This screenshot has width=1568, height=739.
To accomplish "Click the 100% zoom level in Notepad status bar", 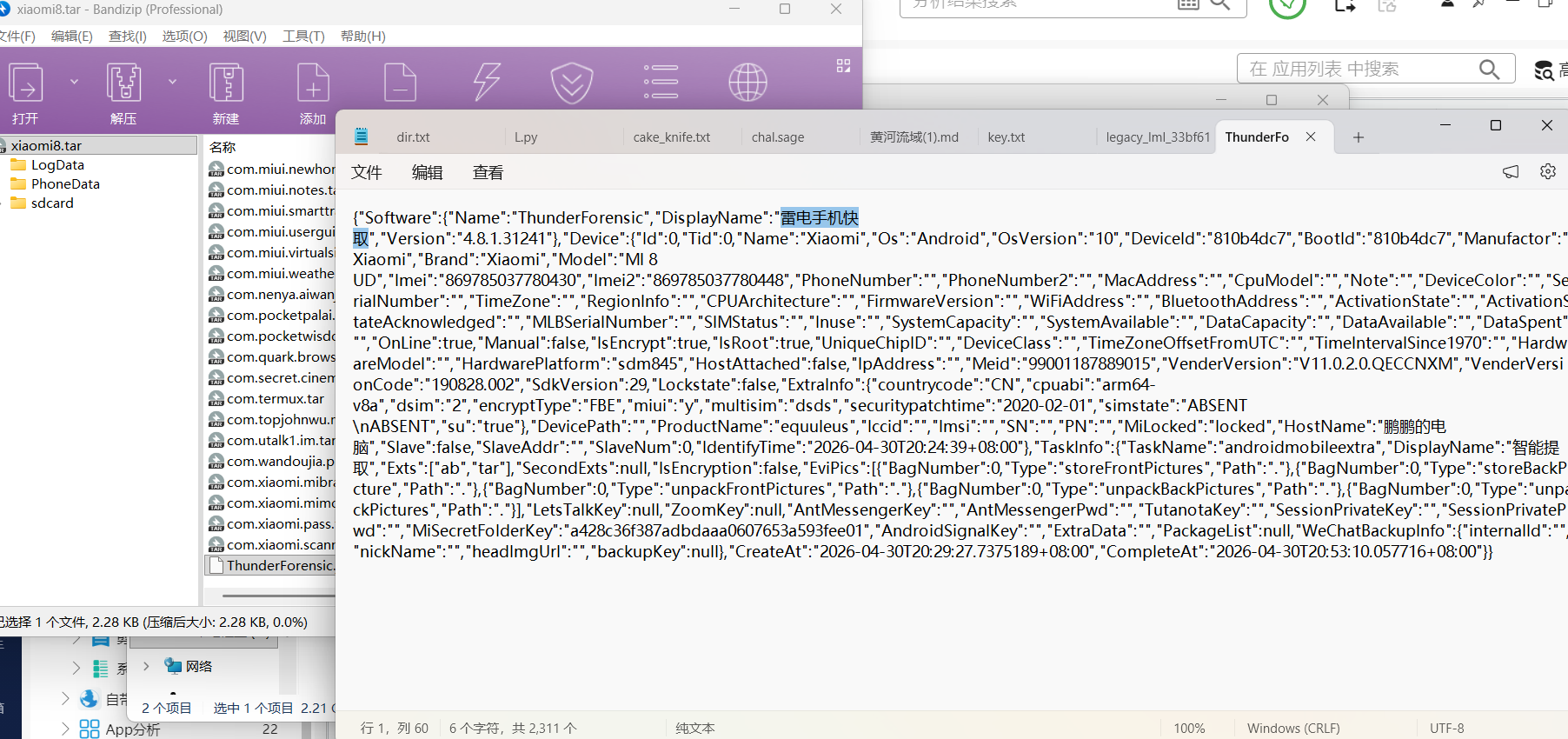I will (x=1189, y=729).
